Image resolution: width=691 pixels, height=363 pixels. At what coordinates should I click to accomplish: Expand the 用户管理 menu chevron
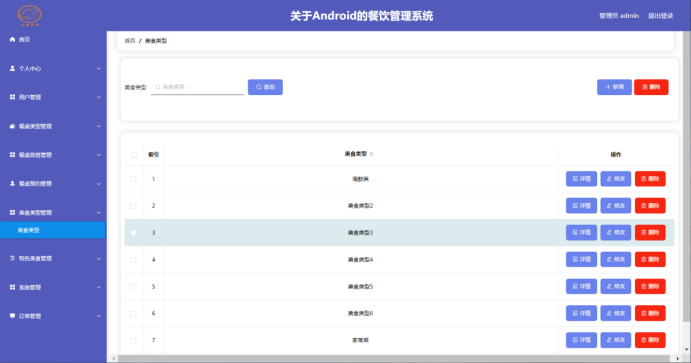[x=99, y=97]
